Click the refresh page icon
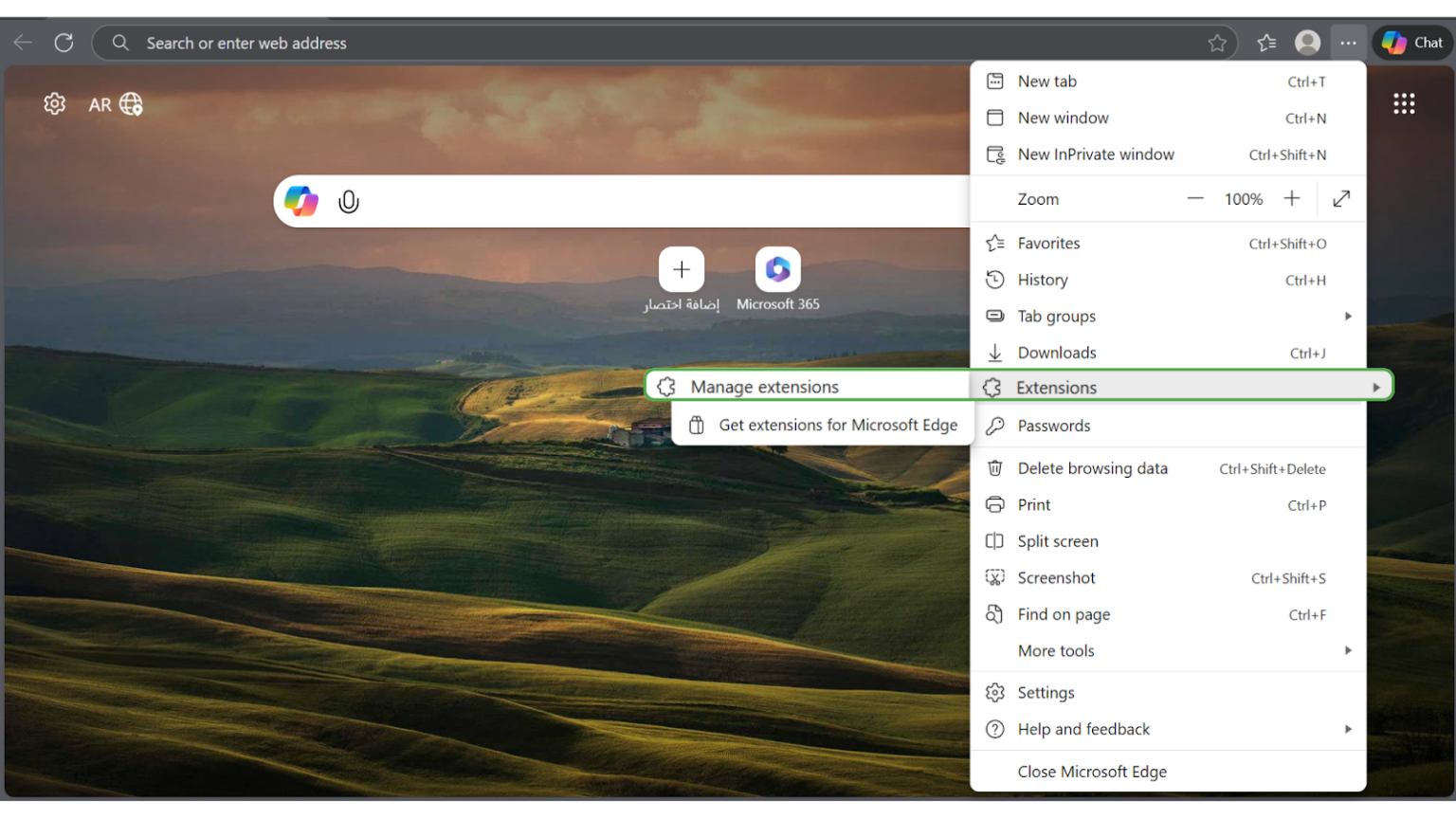The image size is (1456, 819). click(x=64, y=43)
